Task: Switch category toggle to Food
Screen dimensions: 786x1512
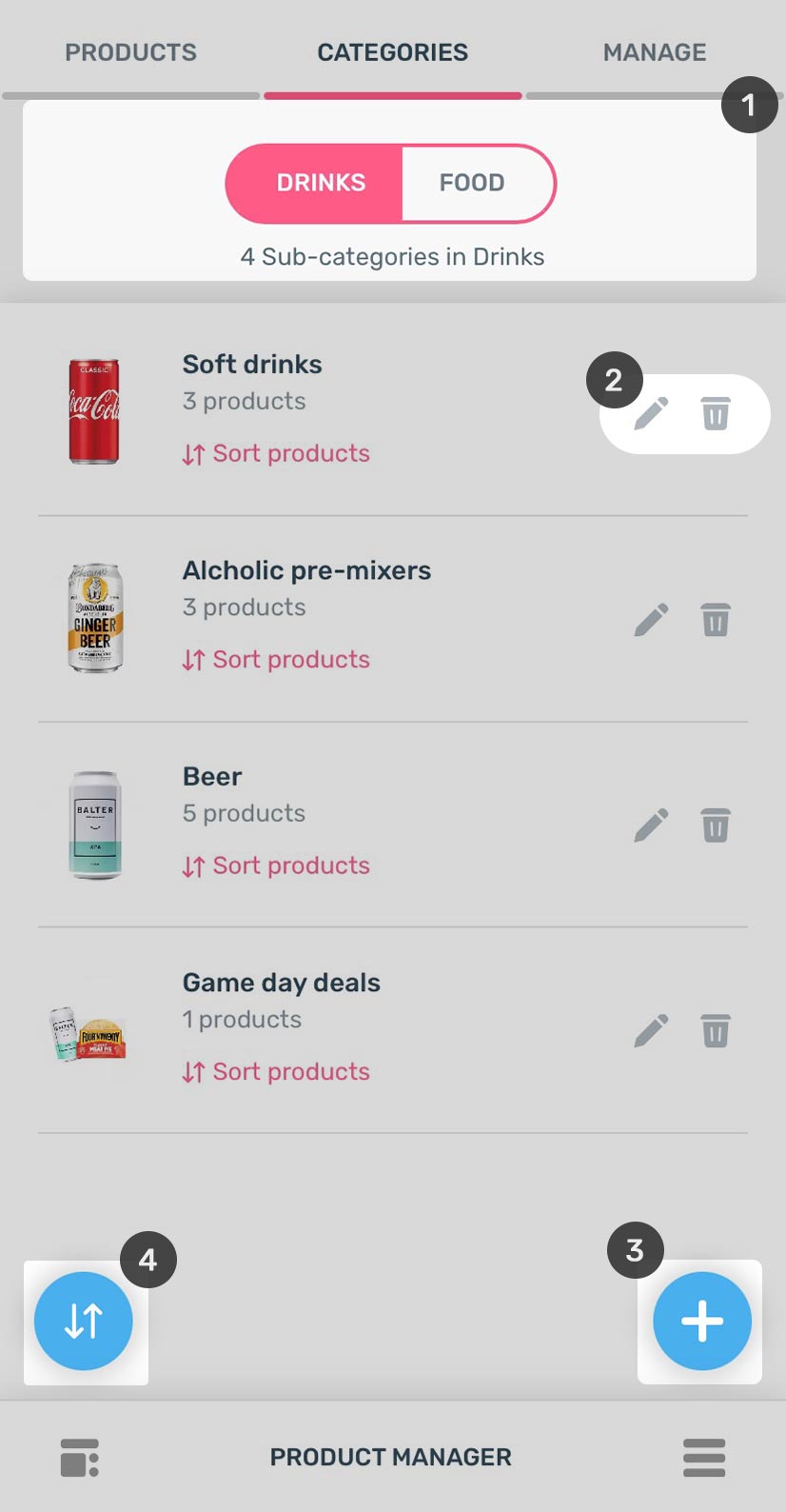Action: (472, 183)
